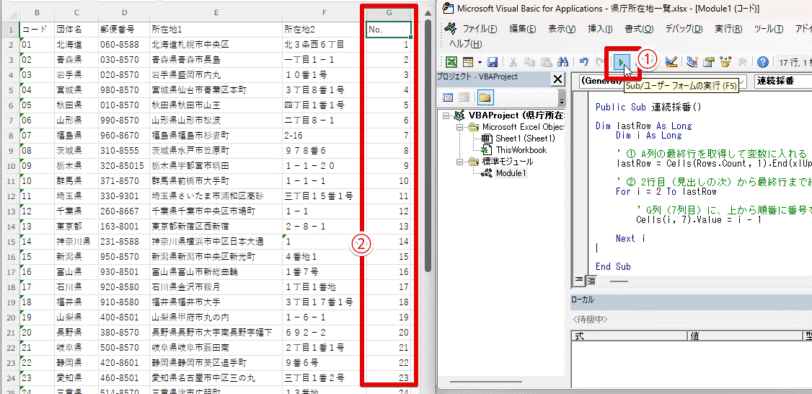Save the workbook with the floppy disk icon
Viewport: 812px width, 394px height.
(x=492, y=62)
